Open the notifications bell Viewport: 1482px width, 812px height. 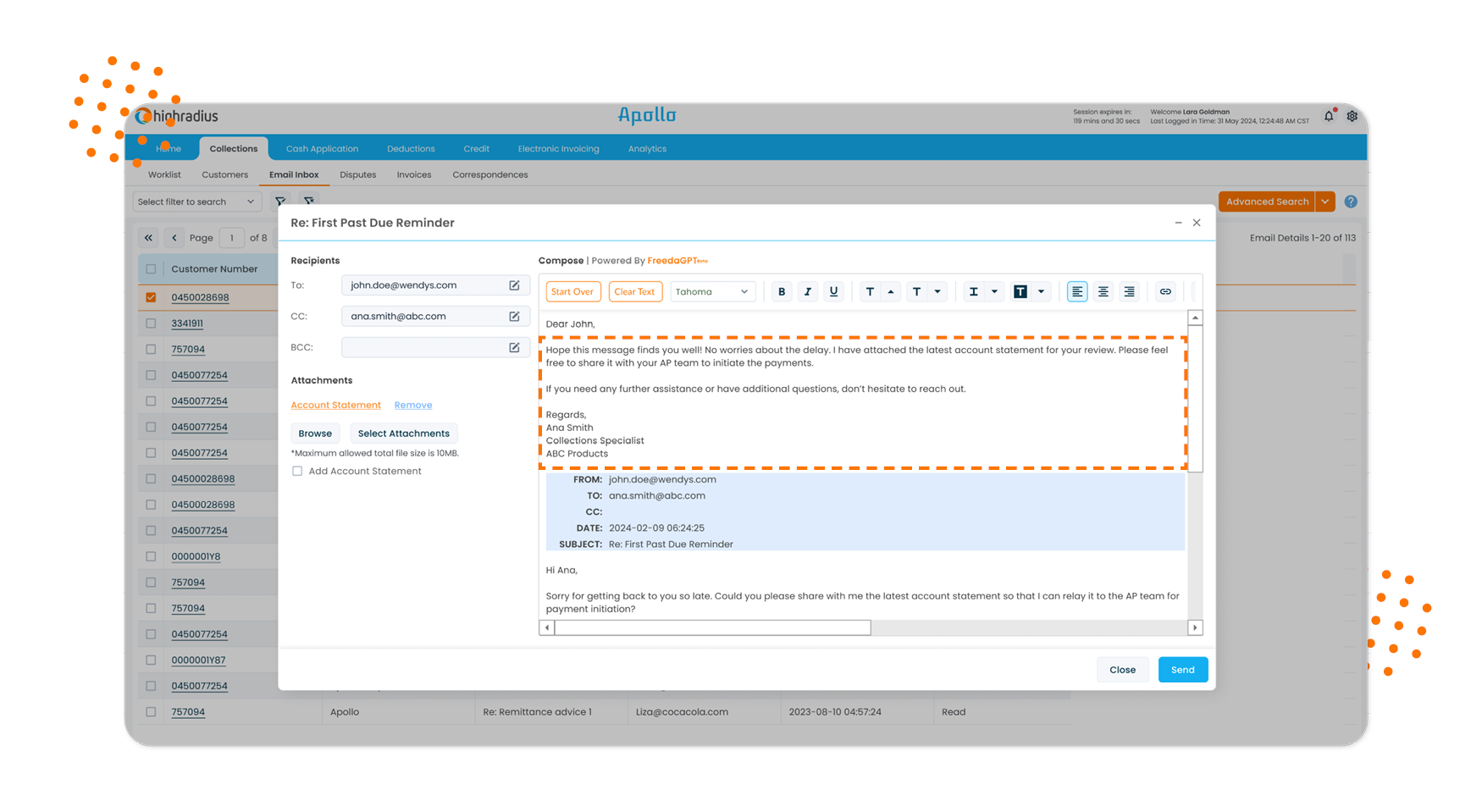pyautogui.click(x=1329, y=116)
